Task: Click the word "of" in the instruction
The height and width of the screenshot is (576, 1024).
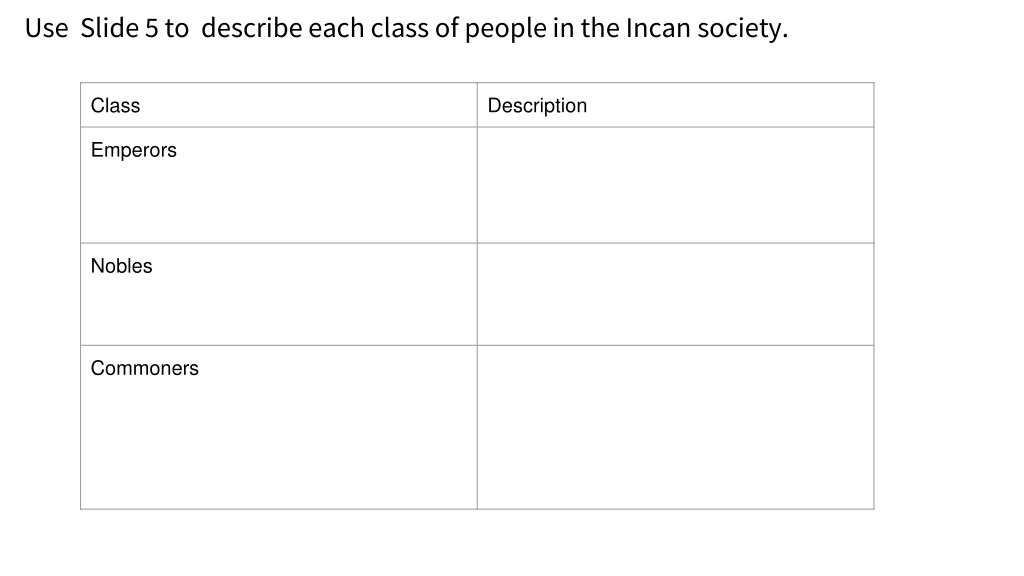Action: tap(447, 28)
